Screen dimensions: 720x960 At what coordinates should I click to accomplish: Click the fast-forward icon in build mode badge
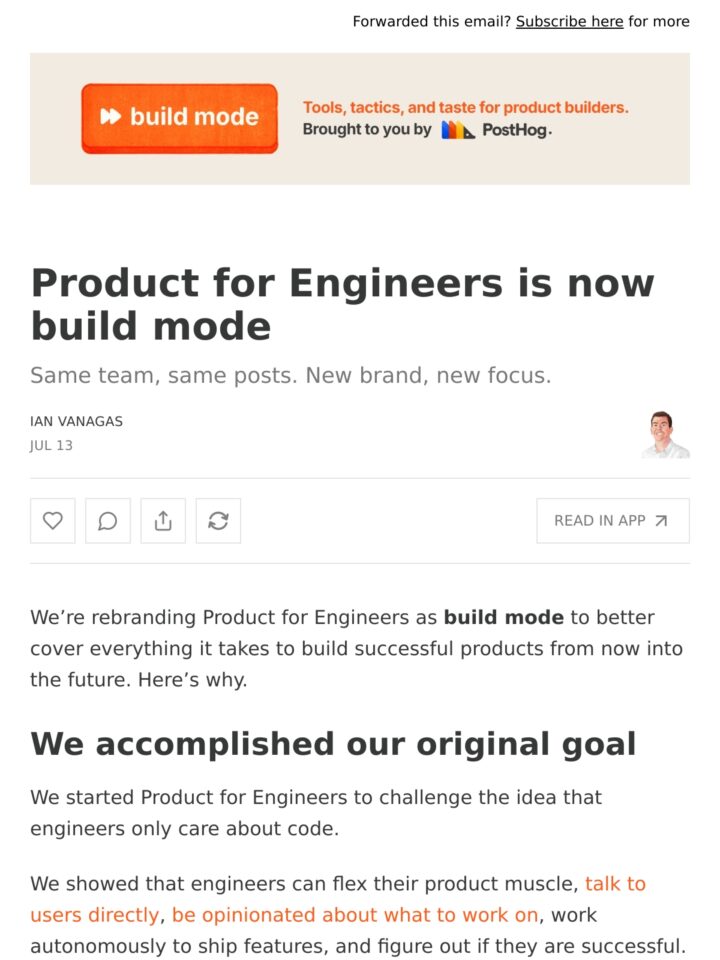pos(111,116)
